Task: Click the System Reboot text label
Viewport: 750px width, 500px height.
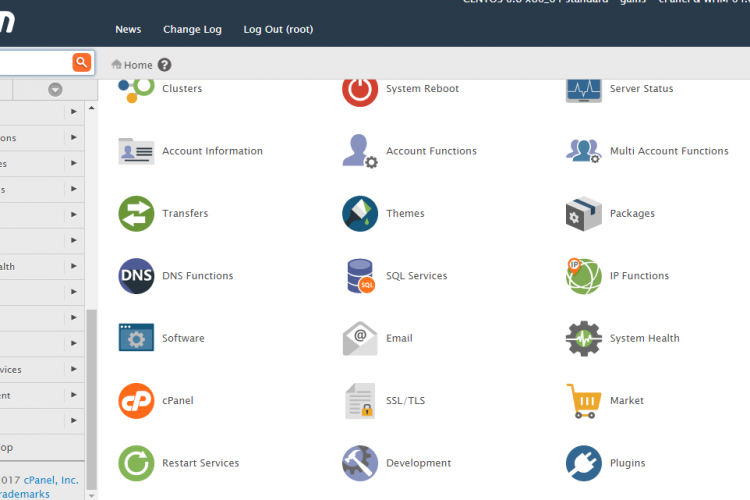Action: pos(422,89)
